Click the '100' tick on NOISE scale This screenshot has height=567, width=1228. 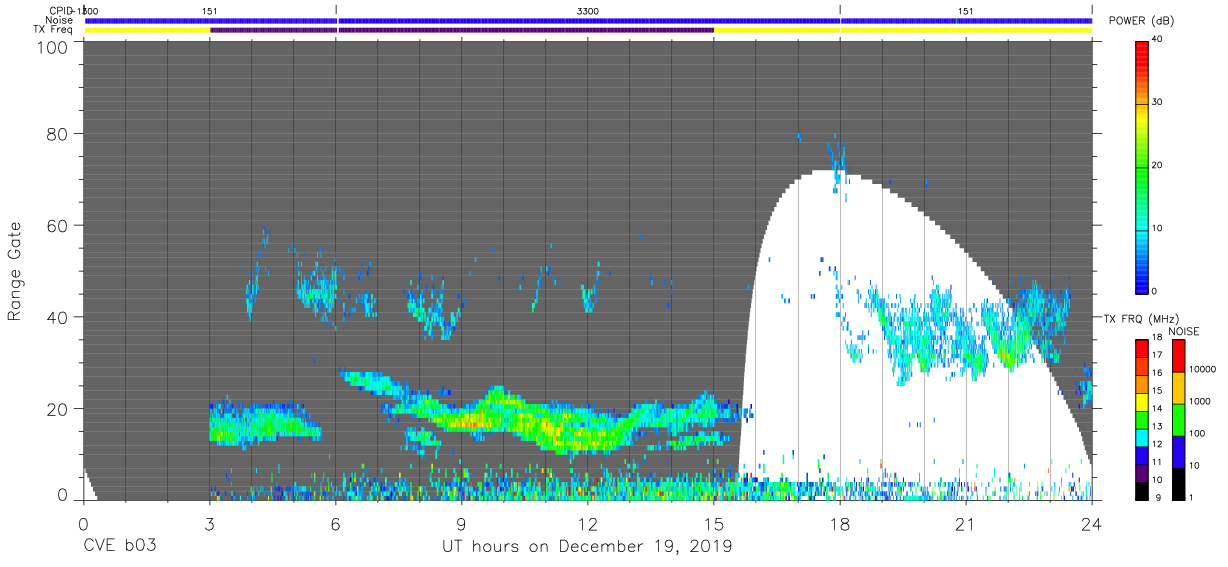(1198, 433)
